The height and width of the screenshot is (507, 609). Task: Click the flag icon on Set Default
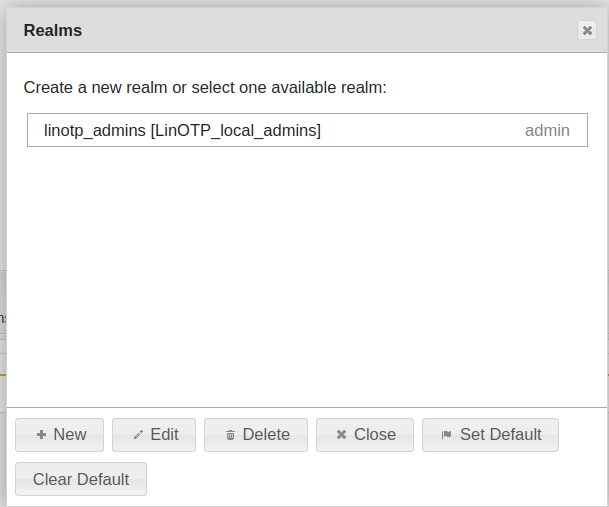click(447, 435)
